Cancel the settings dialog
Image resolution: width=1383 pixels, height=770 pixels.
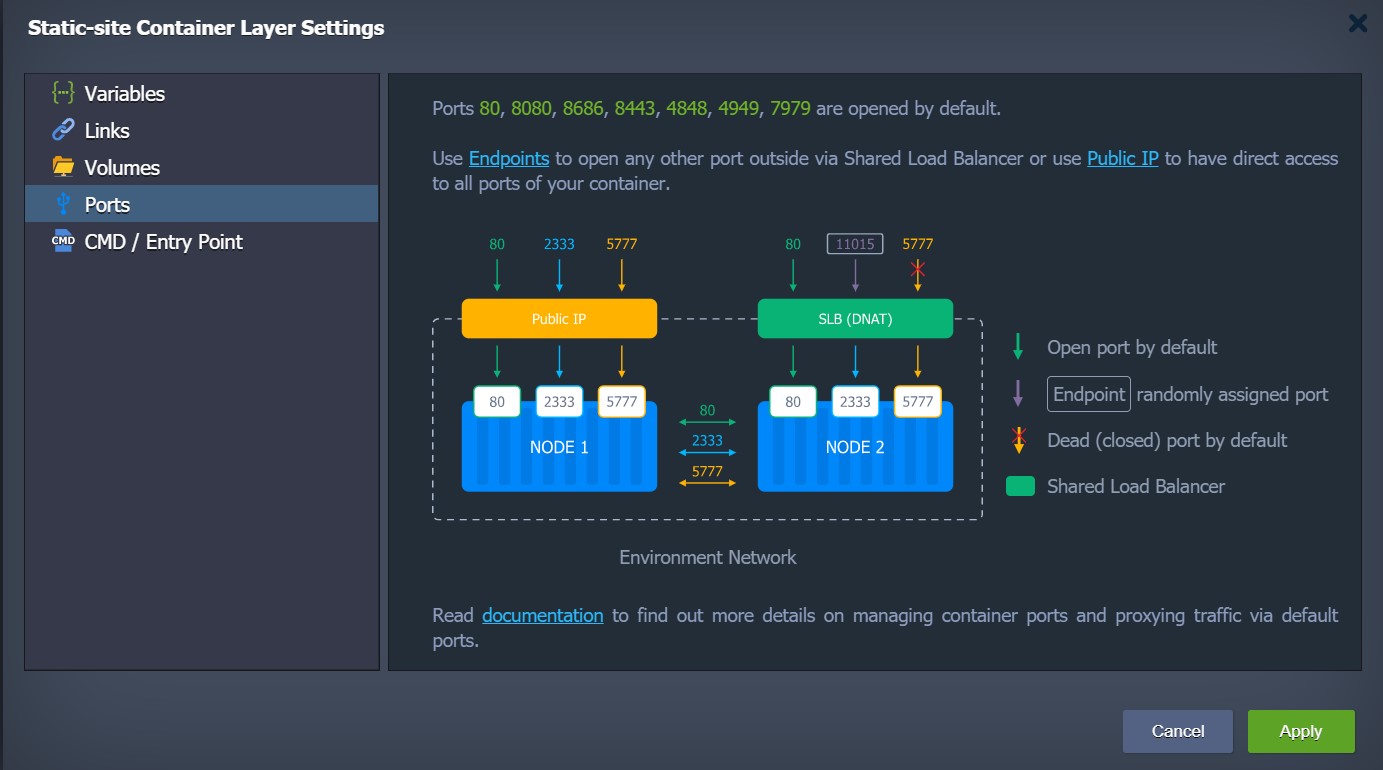click(x=1178, y=731)
